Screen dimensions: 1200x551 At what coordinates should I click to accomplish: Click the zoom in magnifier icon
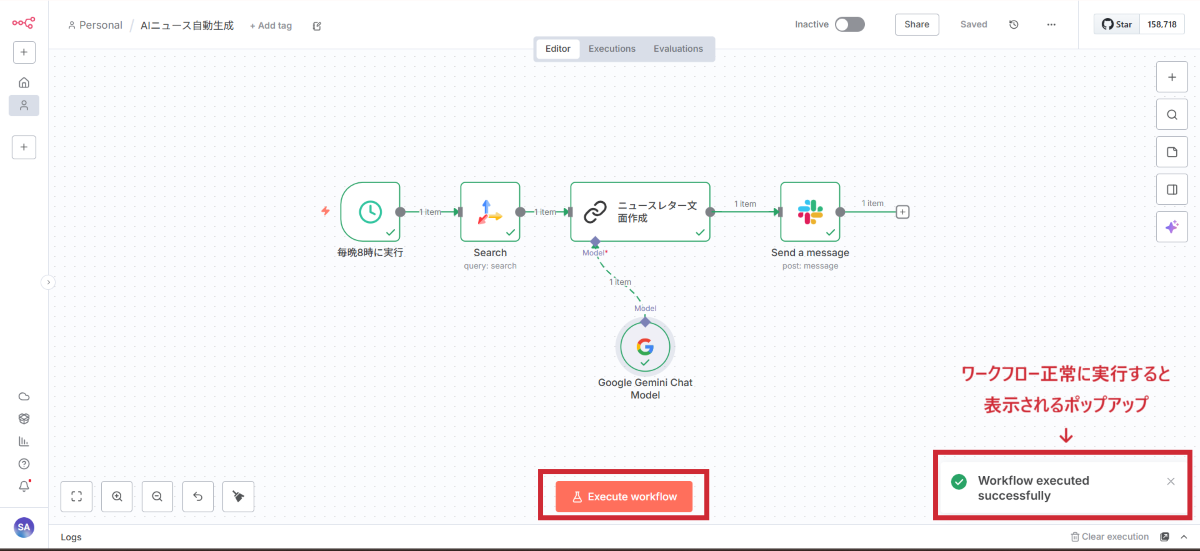click(117, 496)
